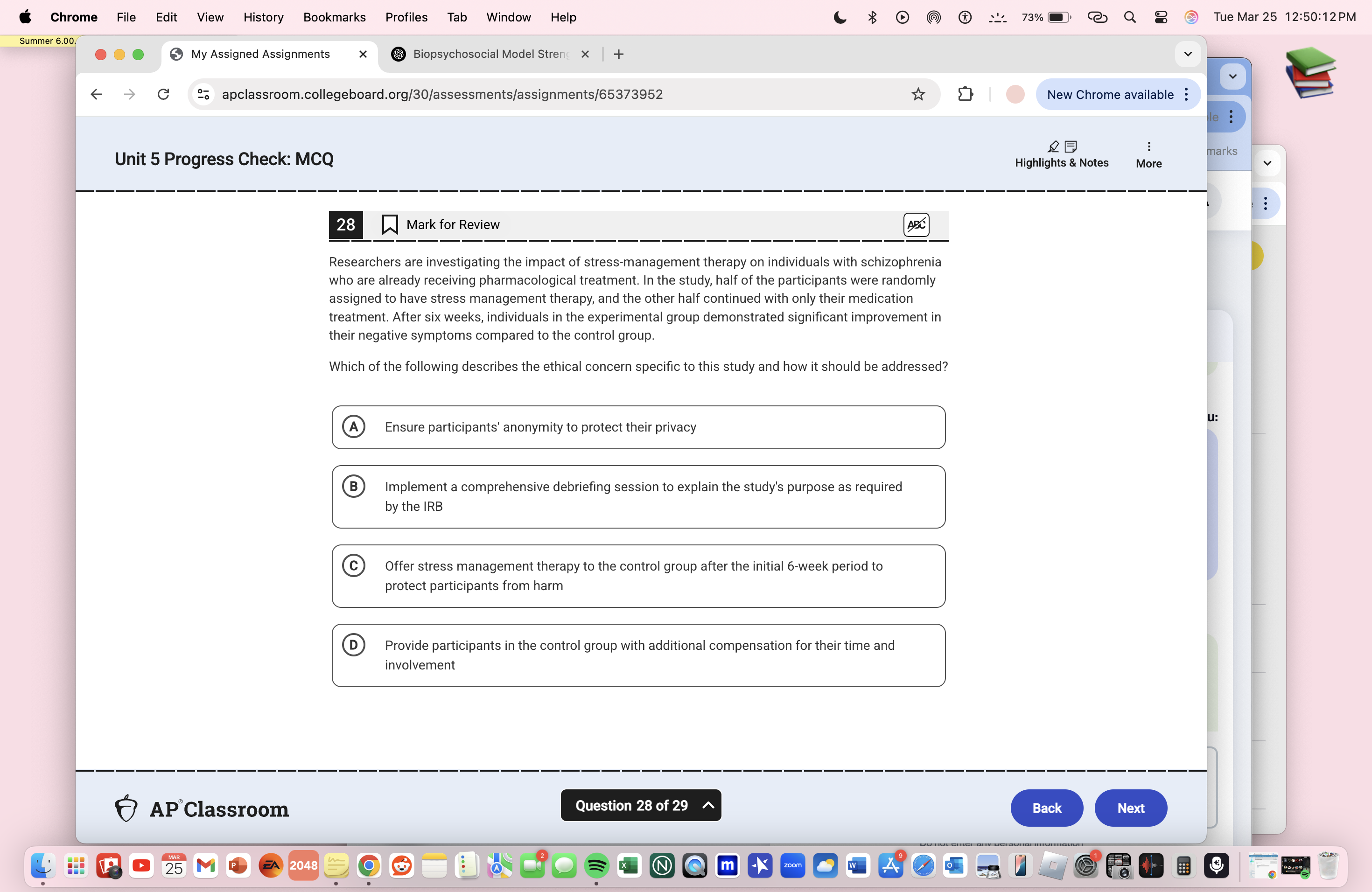Open the Chrome extensions puzzle icon
The width and height of the screenshot is (1372, 892).
(x=965, y=94)
